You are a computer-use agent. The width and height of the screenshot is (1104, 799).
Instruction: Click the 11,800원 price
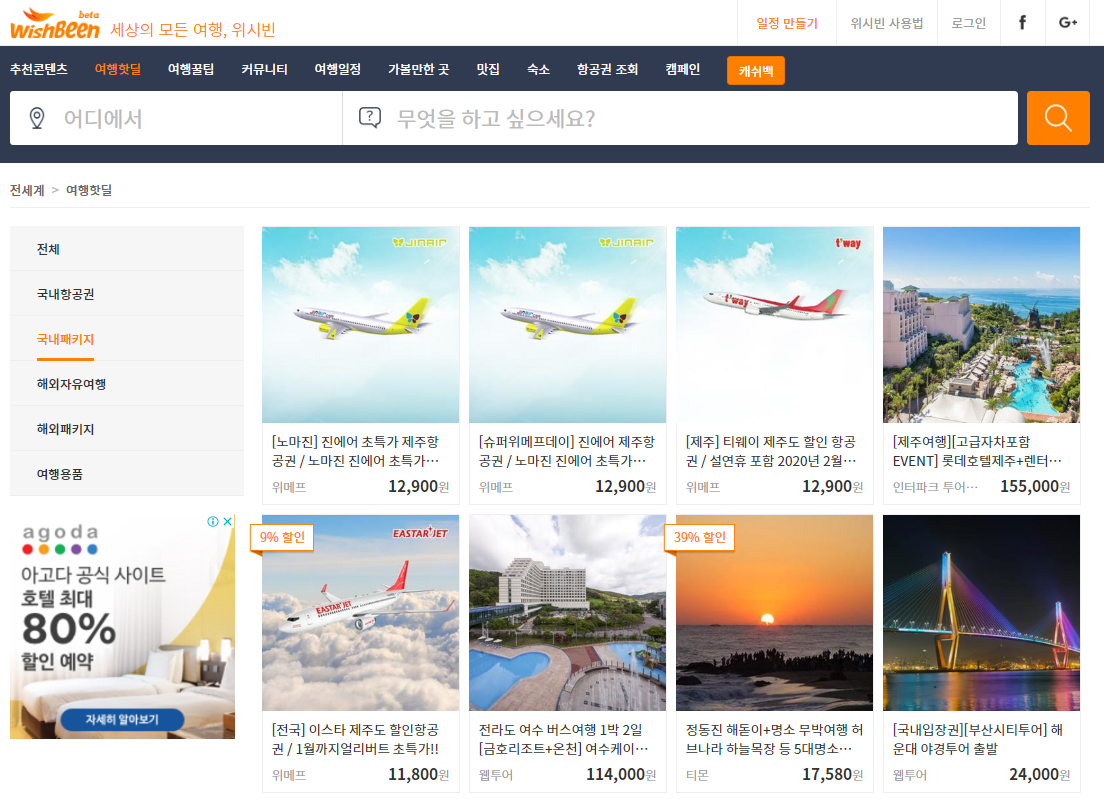point(418,774)
